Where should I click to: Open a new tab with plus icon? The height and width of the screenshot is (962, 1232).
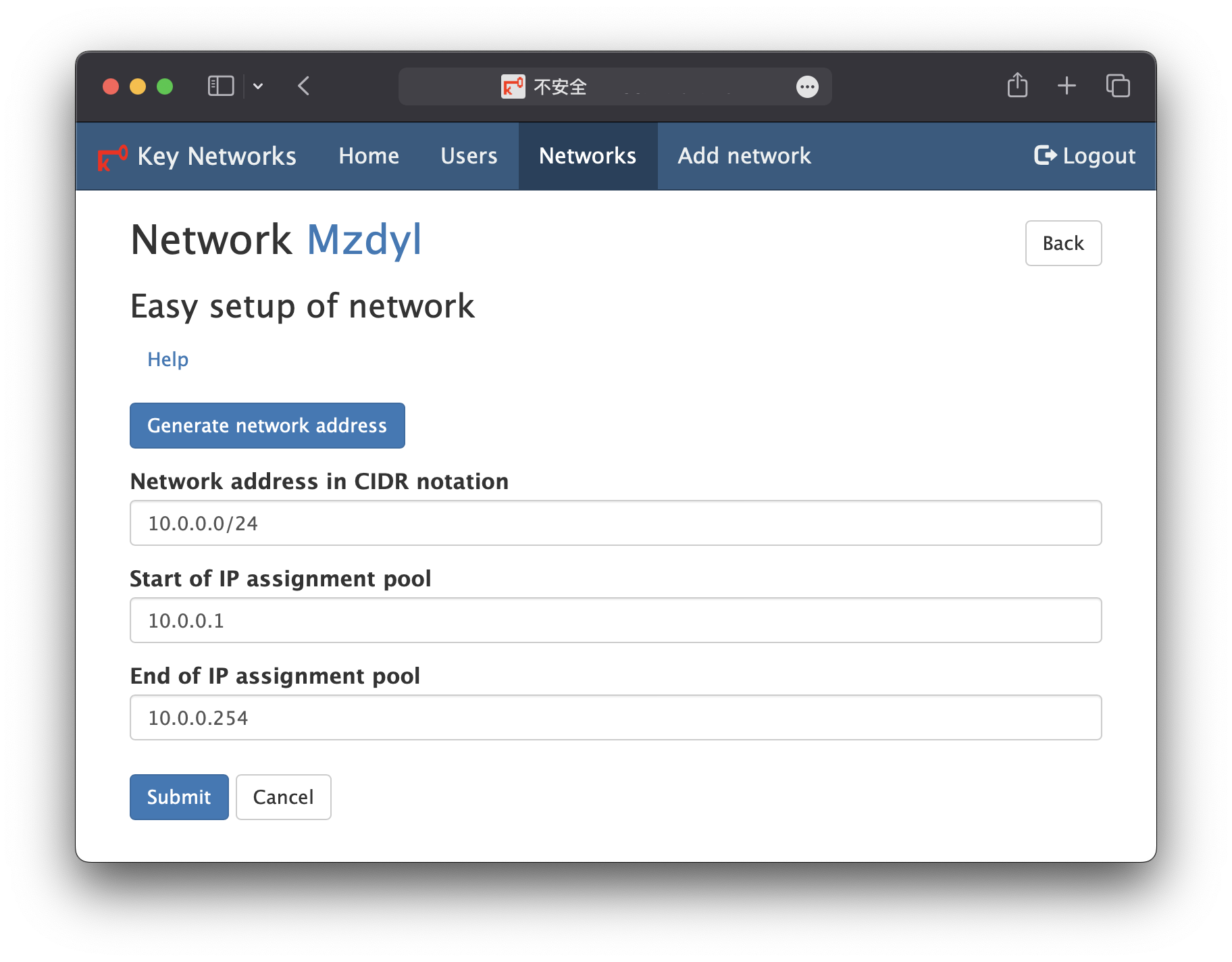(x=1067, y=86)
